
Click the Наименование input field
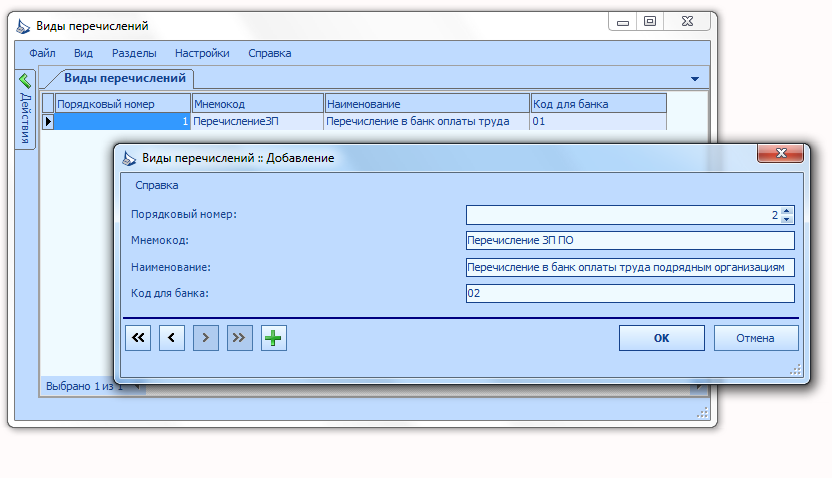[x=630, y=267]
